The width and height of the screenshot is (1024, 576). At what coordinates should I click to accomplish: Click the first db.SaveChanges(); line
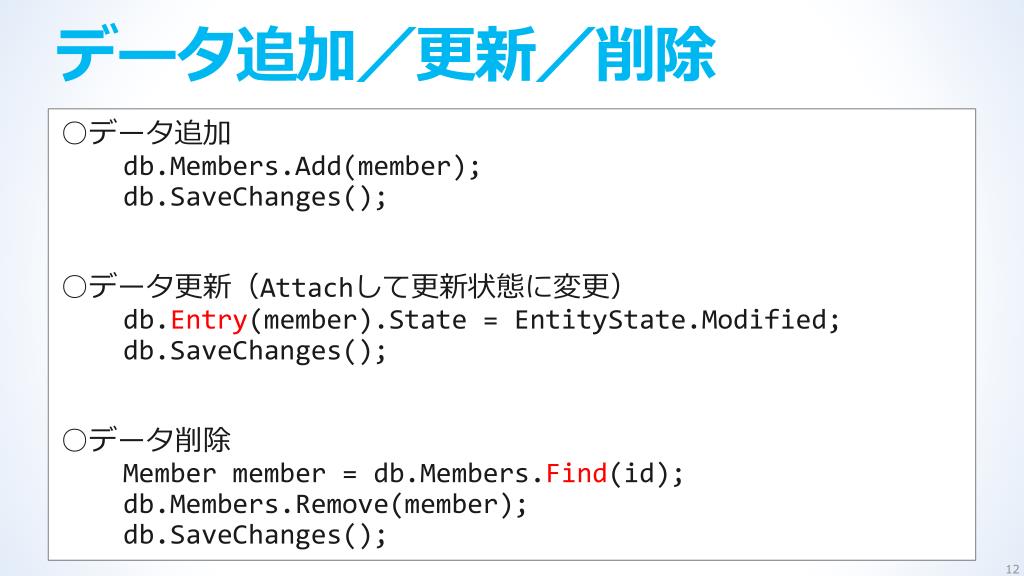pyautogui.click(x=255, y=197)
